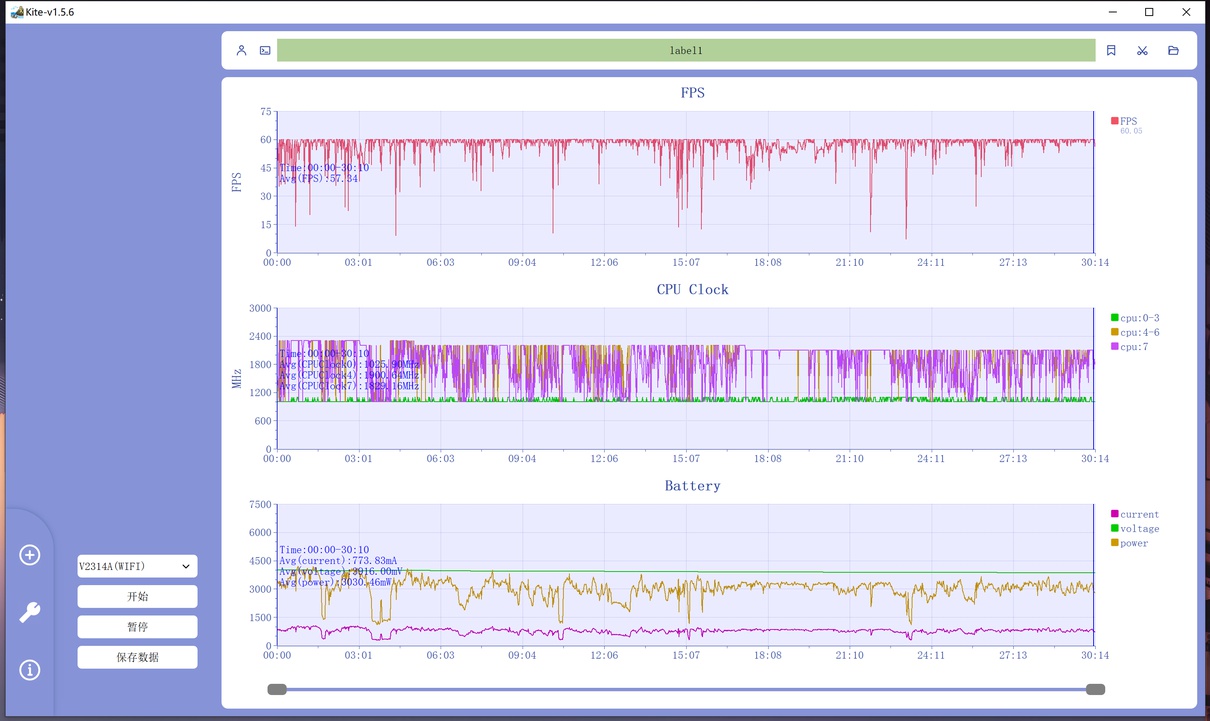The height and width of the screenshot is (721, 1210).
Task: Minimize the Kite window
Action: coord(1114,12)
